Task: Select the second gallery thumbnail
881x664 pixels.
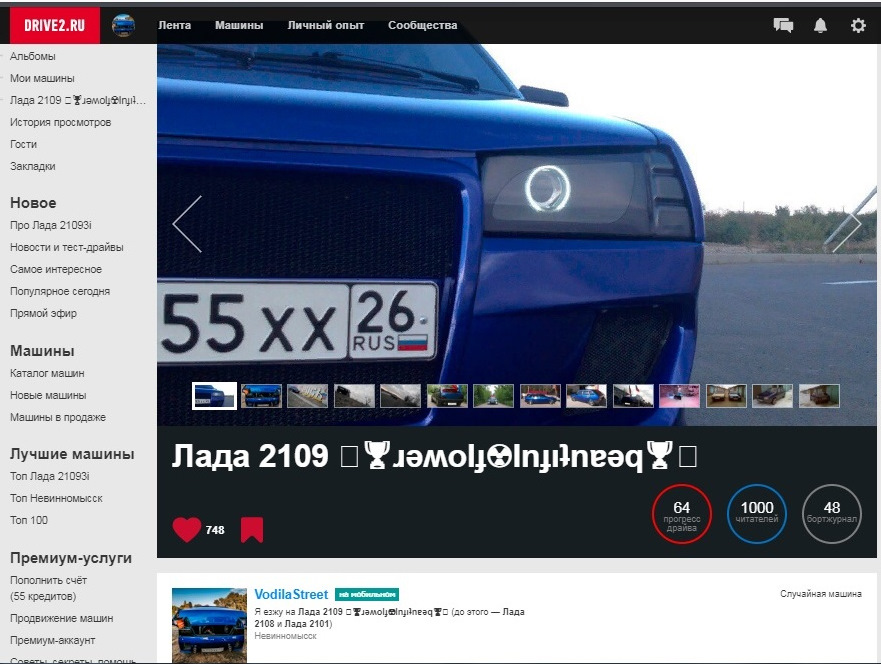Action: point(261,395)
